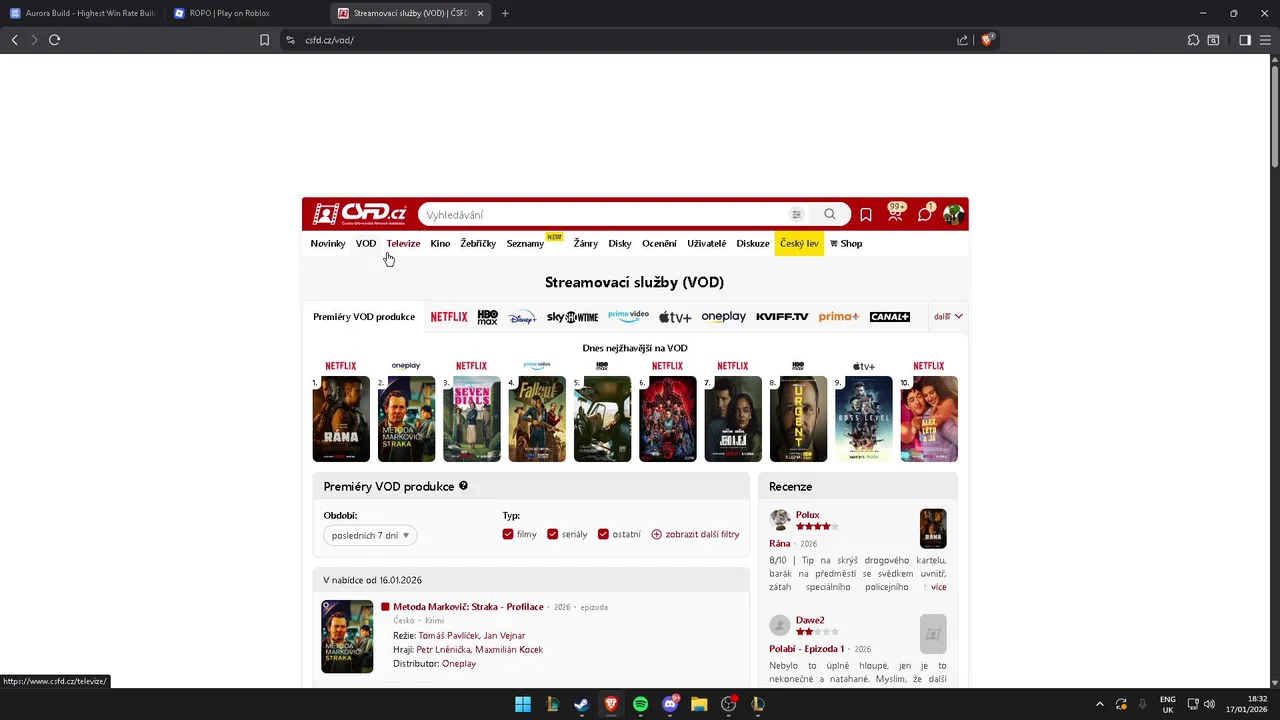
Task: Click help question mark beside Premiéry VOD produkce
Action: click(x=463, y=486)
